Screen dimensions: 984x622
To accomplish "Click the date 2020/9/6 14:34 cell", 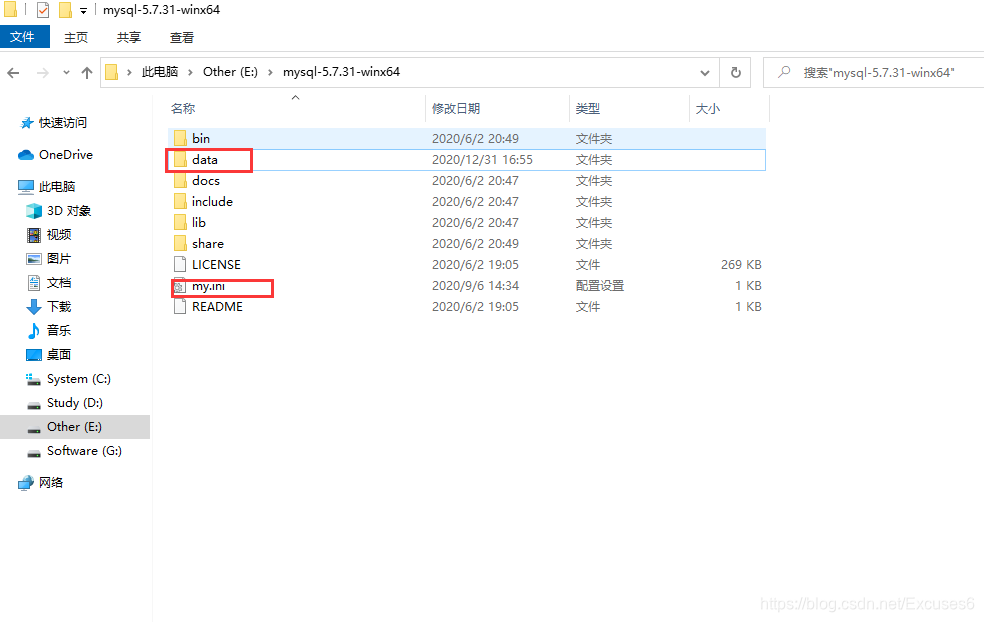I will 475,286.
